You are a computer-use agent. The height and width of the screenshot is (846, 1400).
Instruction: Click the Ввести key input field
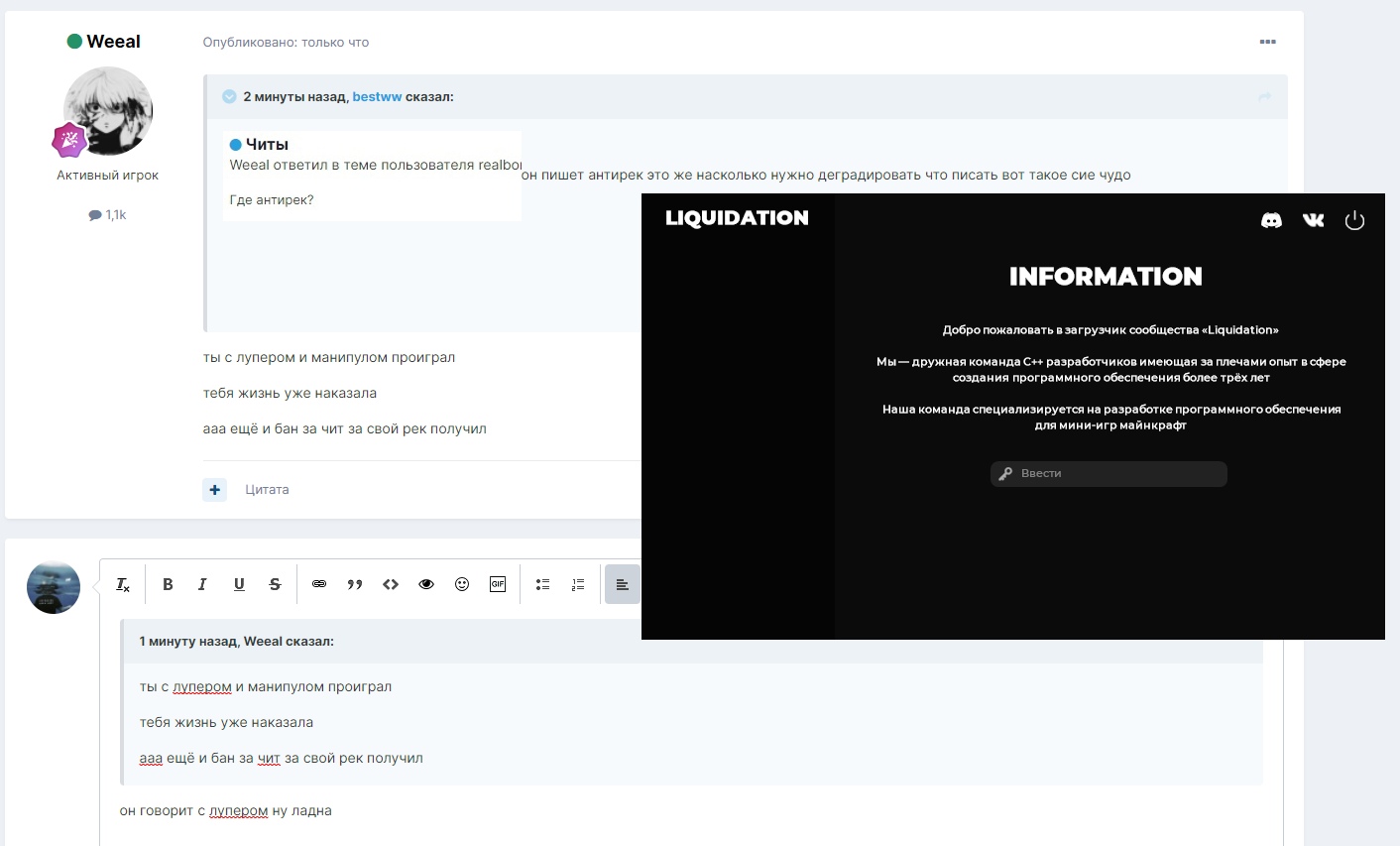point(1108,474)
